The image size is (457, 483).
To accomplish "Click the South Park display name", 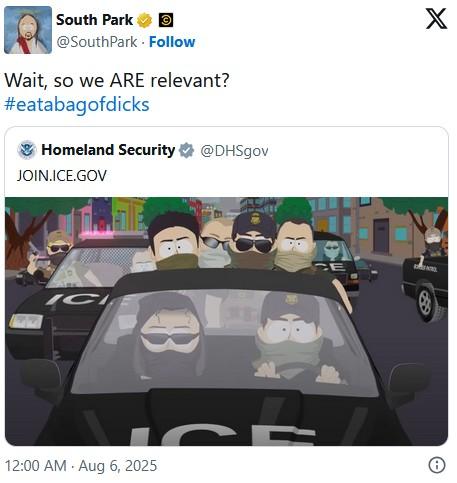I will click(x=94, y=20).
